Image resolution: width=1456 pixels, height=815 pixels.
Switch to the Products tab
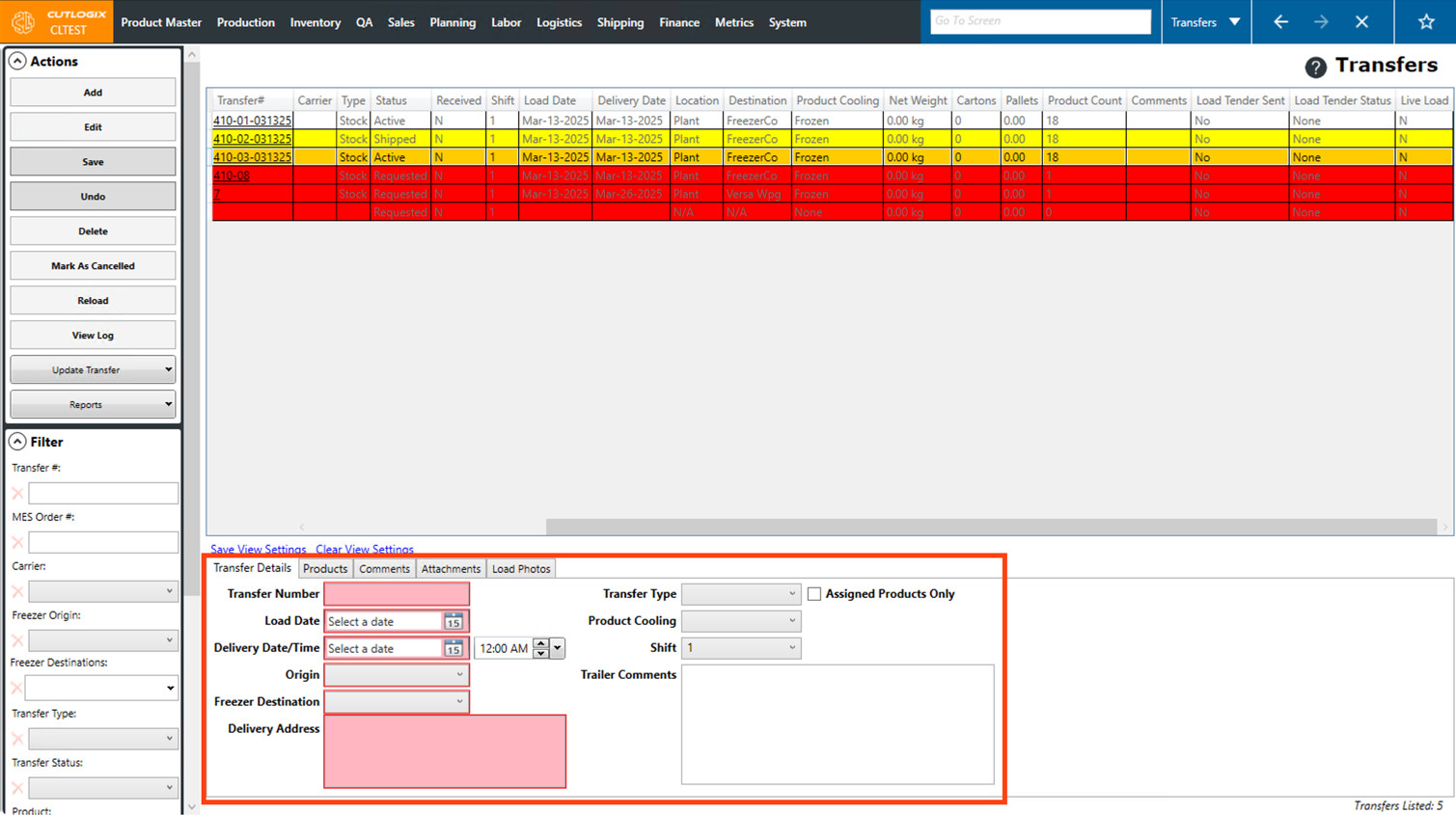click(325, 569)
